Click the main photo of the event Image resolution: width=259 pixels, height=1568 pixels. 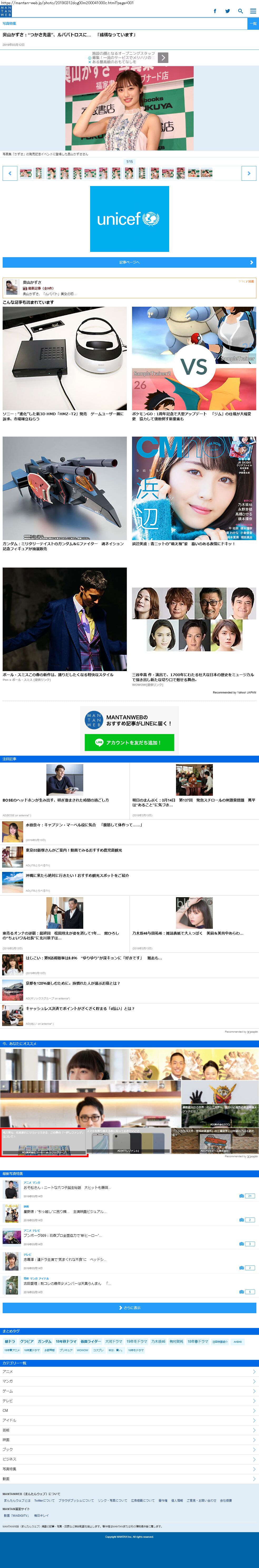(130, 108)
